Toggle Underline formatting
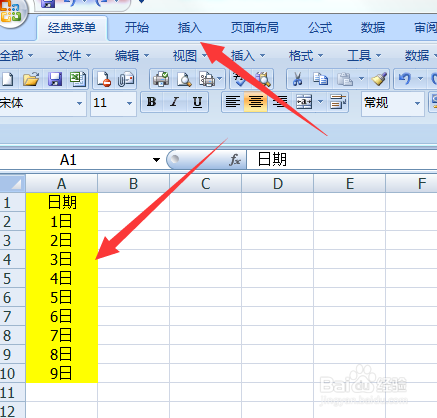 [x=197, y=102]
